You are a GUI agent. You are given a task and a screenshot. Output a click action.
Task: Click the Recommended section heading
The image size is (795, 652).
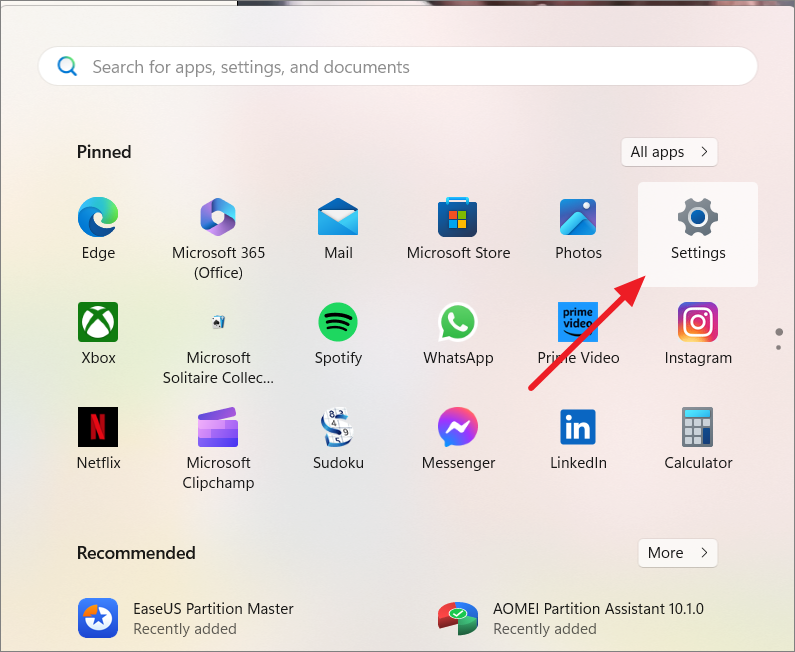click(x=136, y=553)
